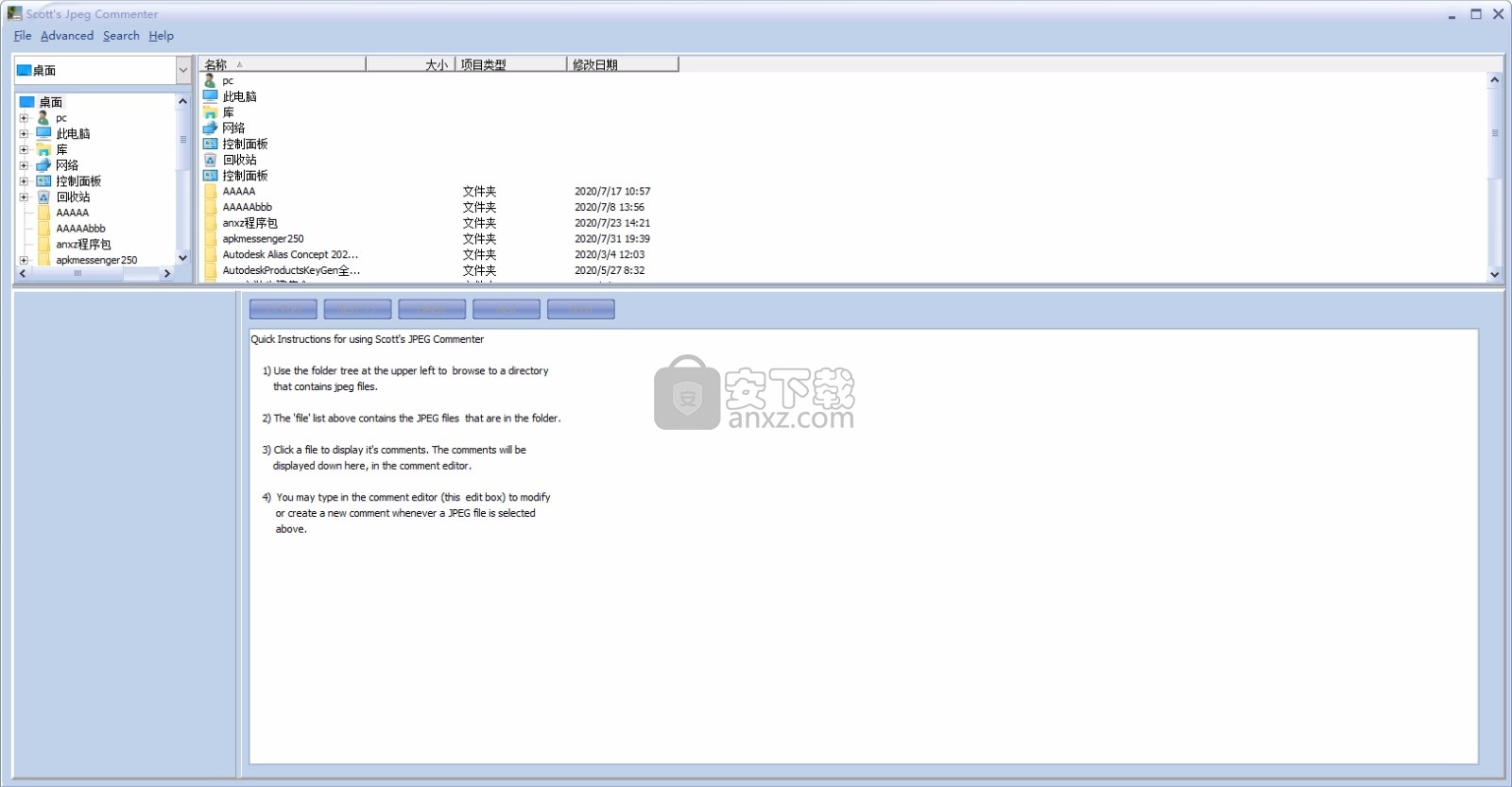The width and height of the screenshot is (1512, 787).
Task: Expand the 此电脑 node in folder tree
Action: (24, 134)
